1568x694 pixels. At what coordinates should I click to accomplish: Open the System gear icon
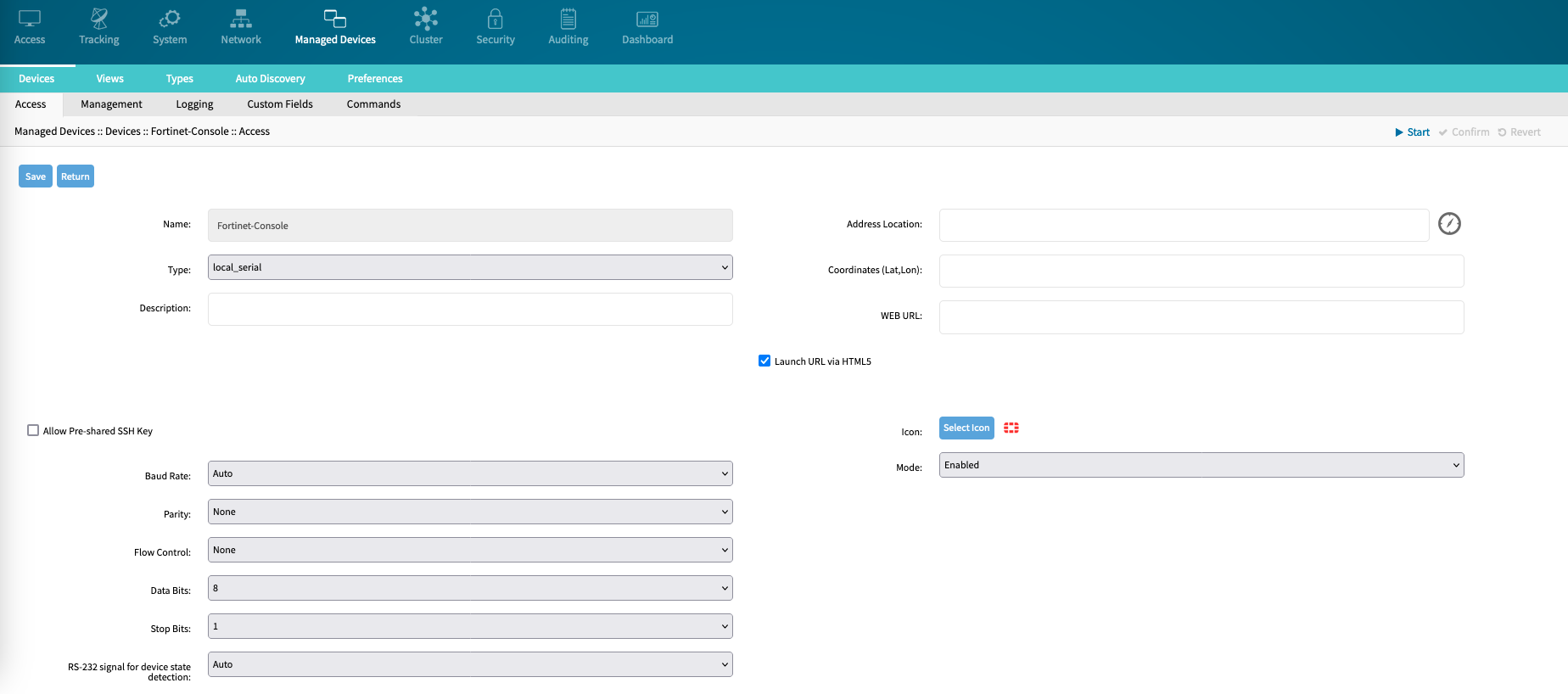pos(170,19)
